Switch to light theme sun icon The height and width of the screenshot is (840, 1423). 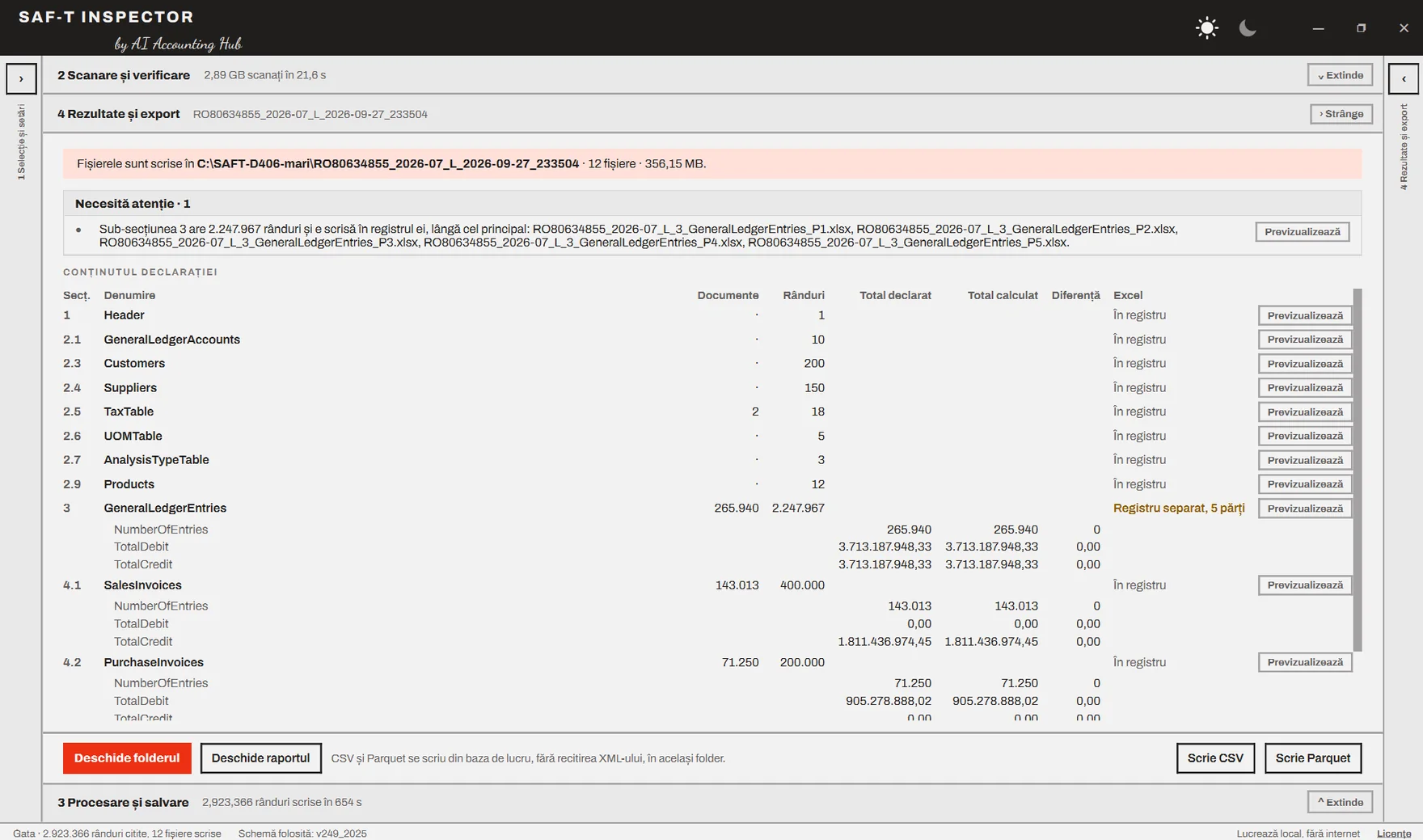(x=1207, y=28)
